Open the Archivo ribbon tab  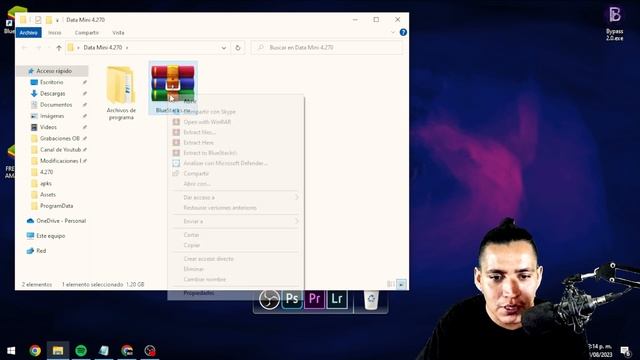pos(29,33)
